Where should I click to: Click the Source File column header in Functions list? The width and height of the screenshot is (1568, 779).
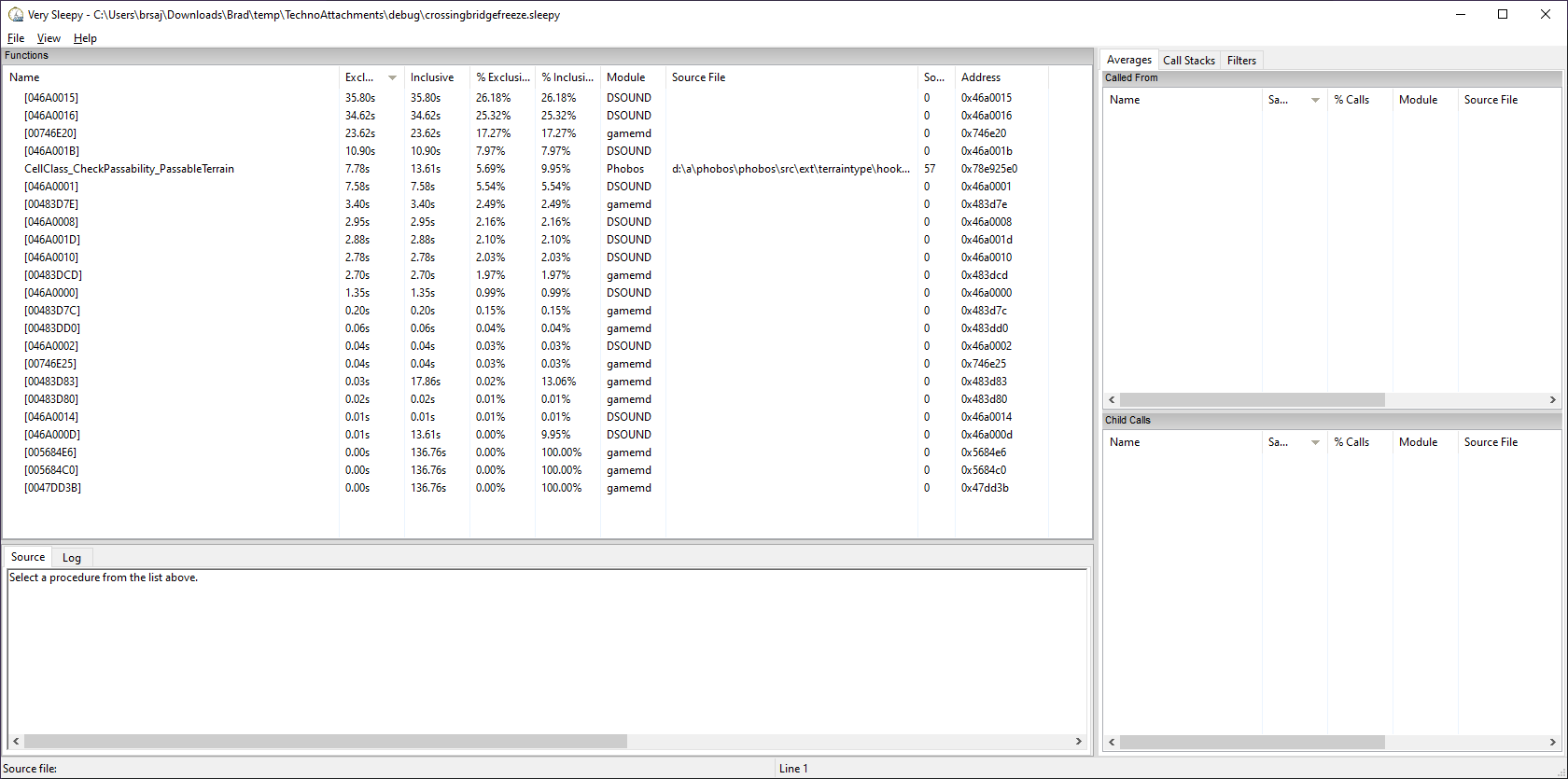click(791, 77)
